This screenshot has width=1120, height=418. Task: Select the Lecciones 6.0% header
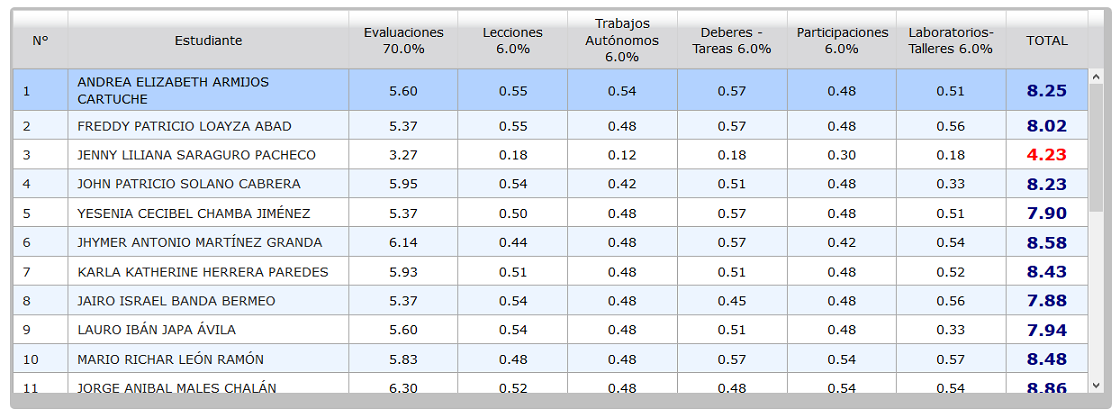(512, 41)
